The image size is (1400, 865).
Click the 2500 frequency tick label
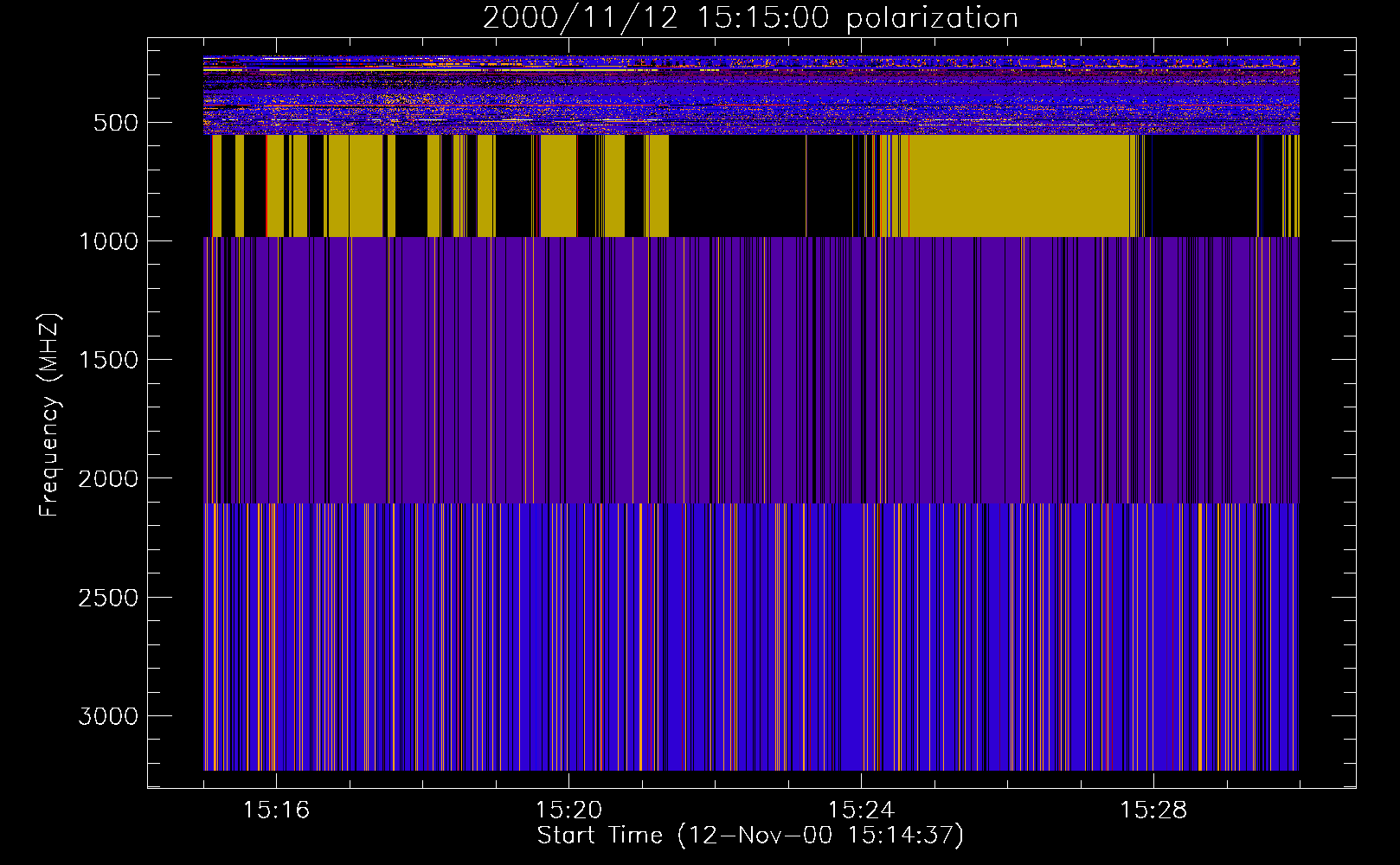(108, 599)
